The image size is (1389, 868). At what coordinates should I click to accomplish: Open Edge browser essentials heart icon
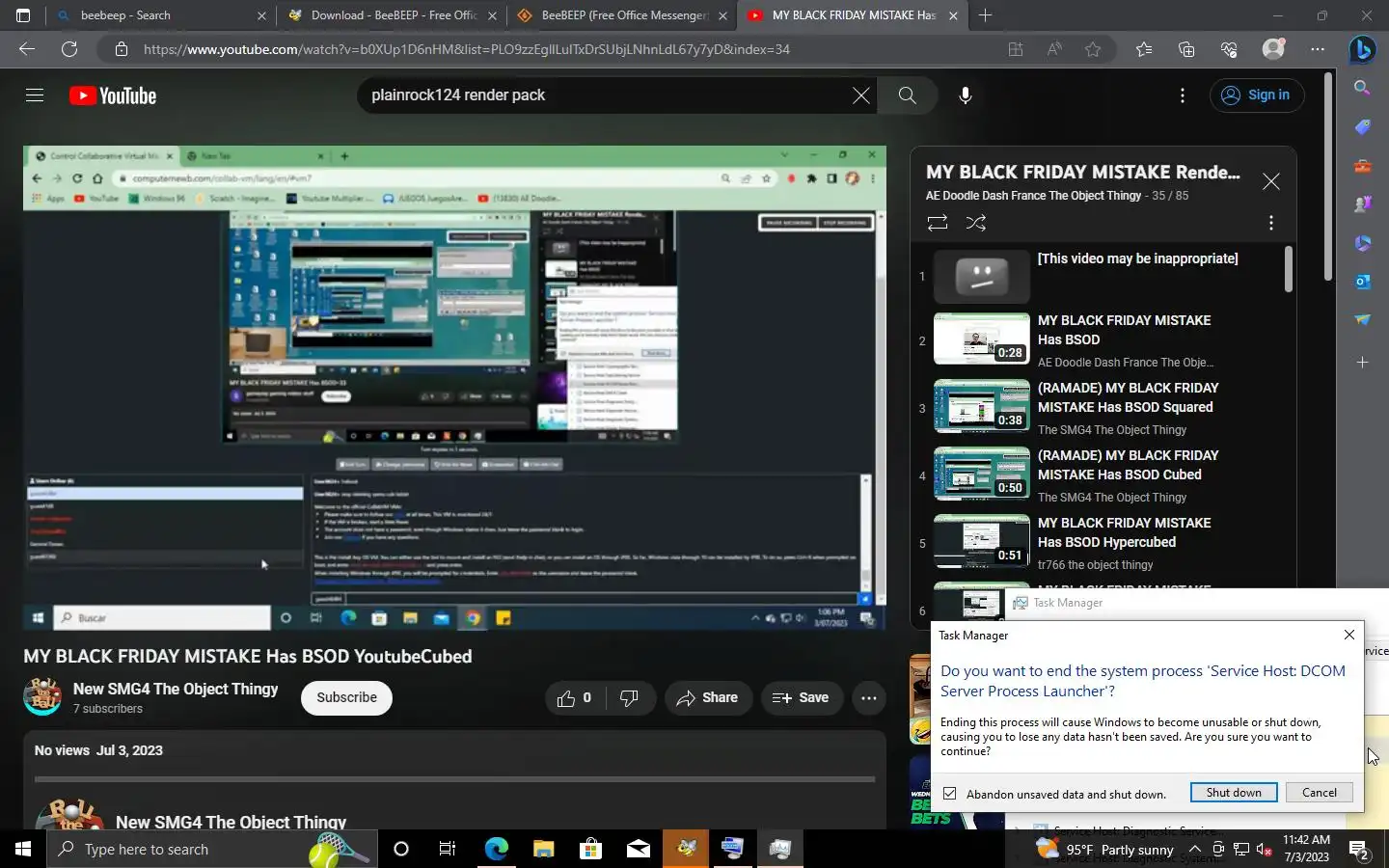tap(1229, 49)
